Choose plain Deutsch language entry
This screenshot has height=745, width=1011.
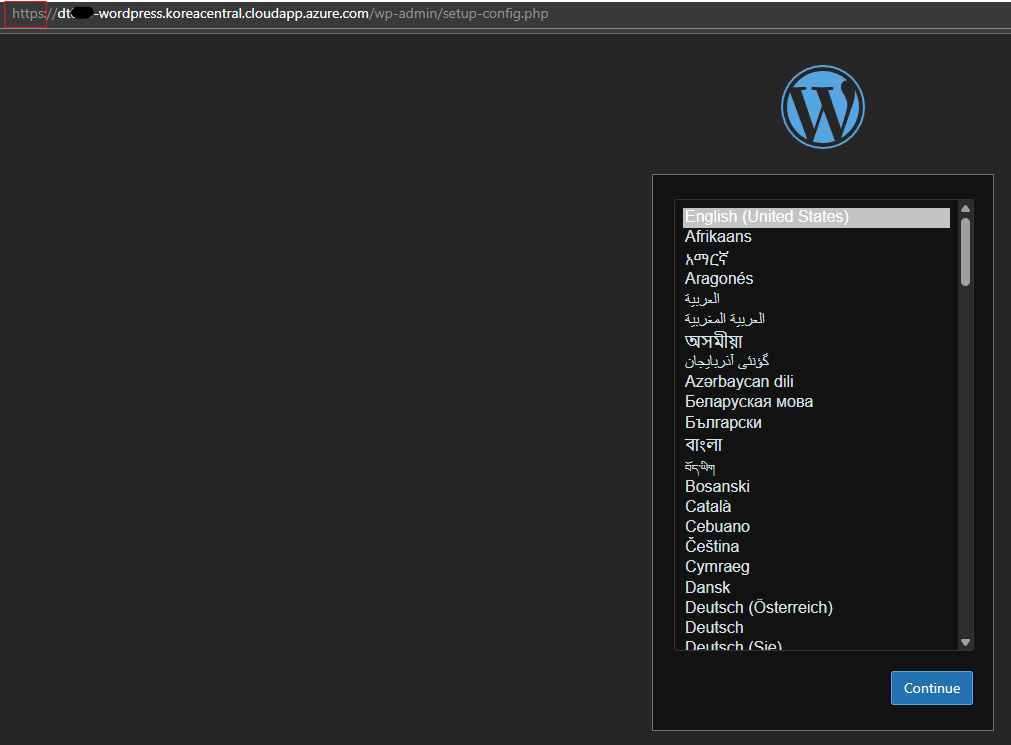point(816,628)
